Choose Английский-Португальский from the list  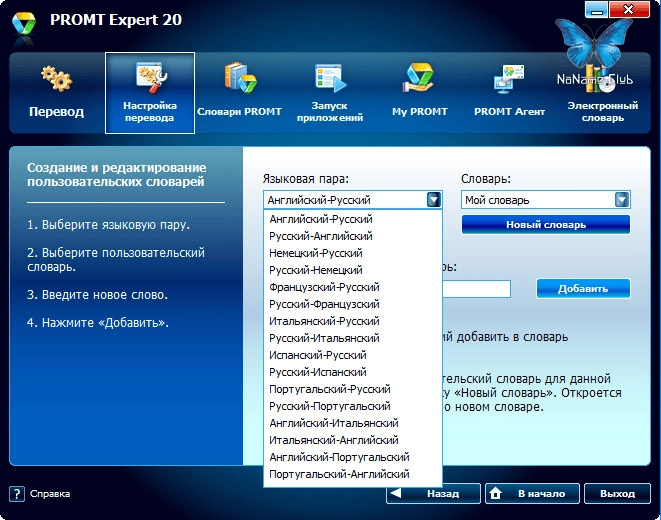pyautogui.click(x=353, y=457)
